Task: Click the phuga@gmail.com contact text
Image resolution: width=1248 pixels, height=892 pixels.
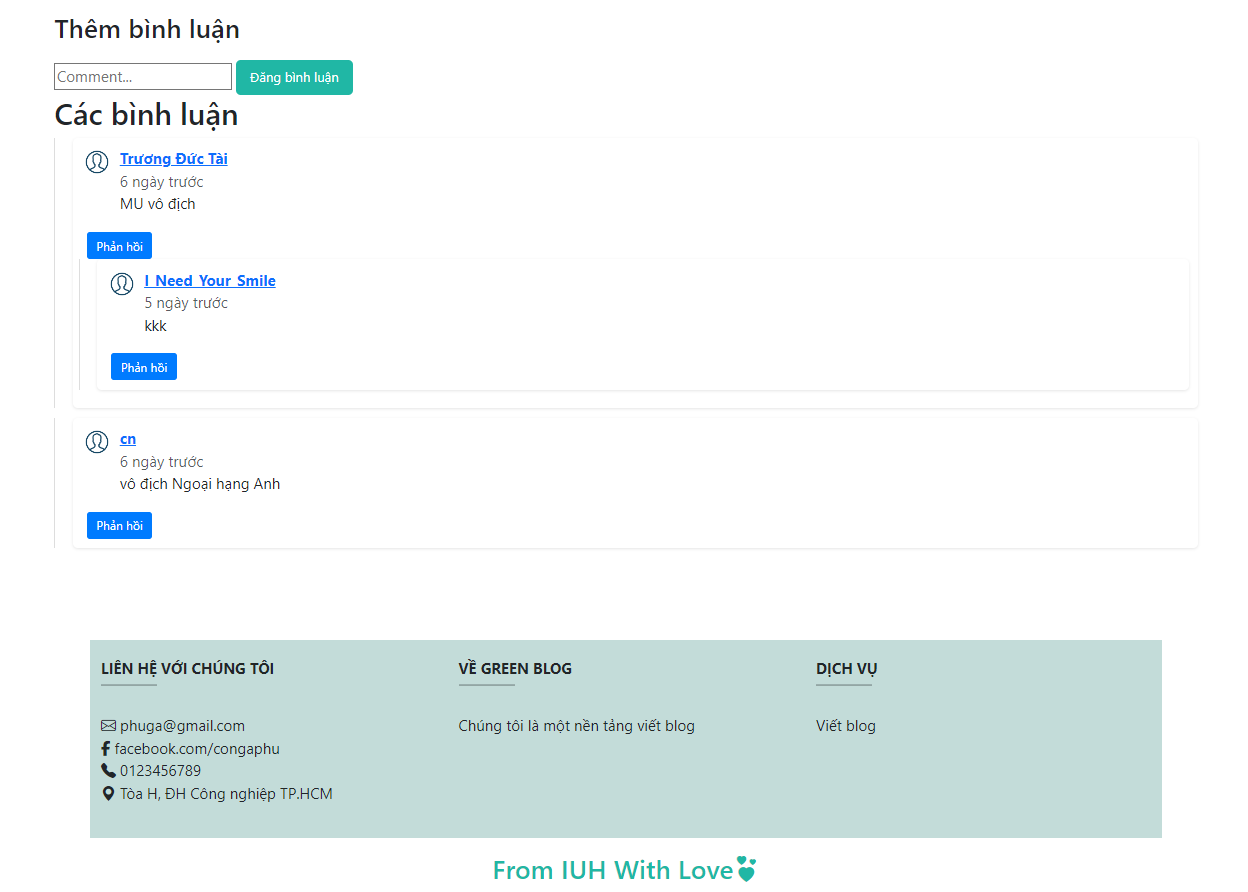Action: [182, 726]
